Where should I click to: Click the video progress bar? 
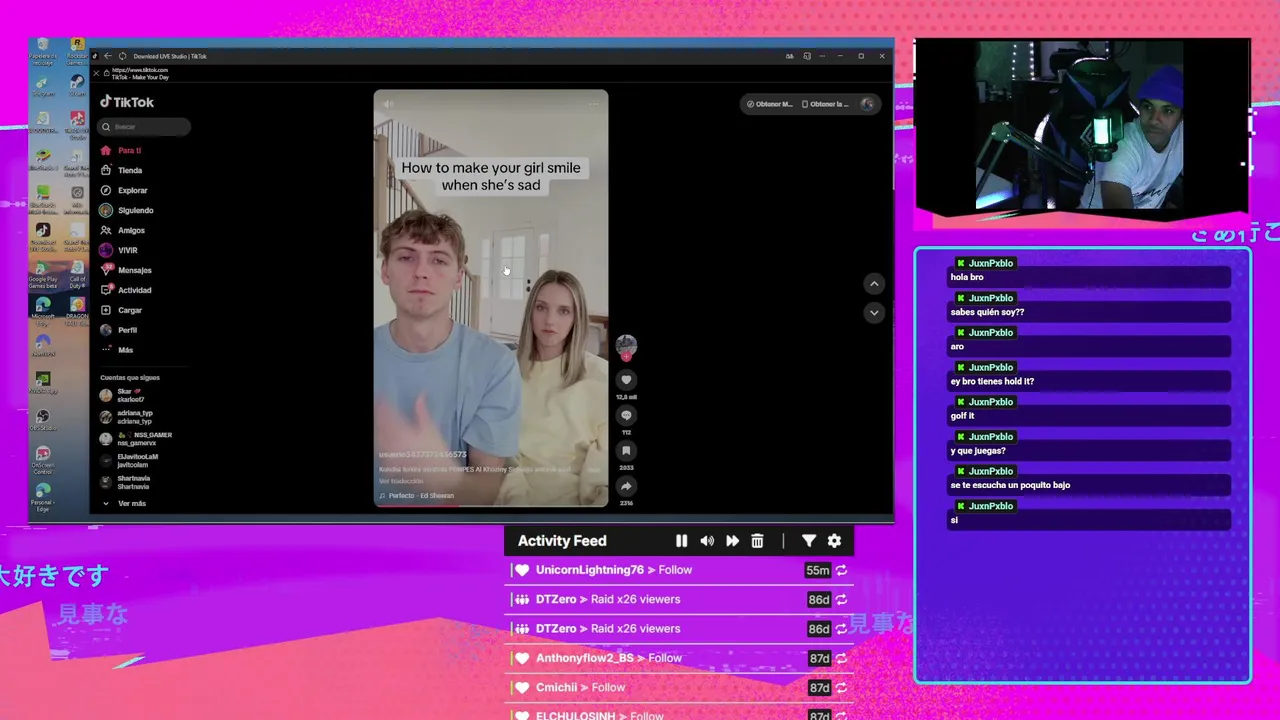[491, 505]
